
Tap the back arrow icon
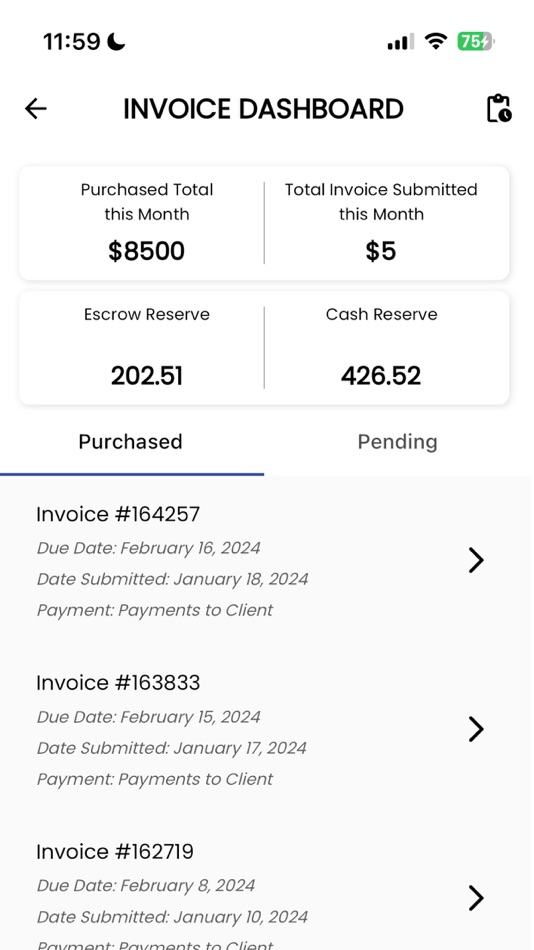(36, 109)
